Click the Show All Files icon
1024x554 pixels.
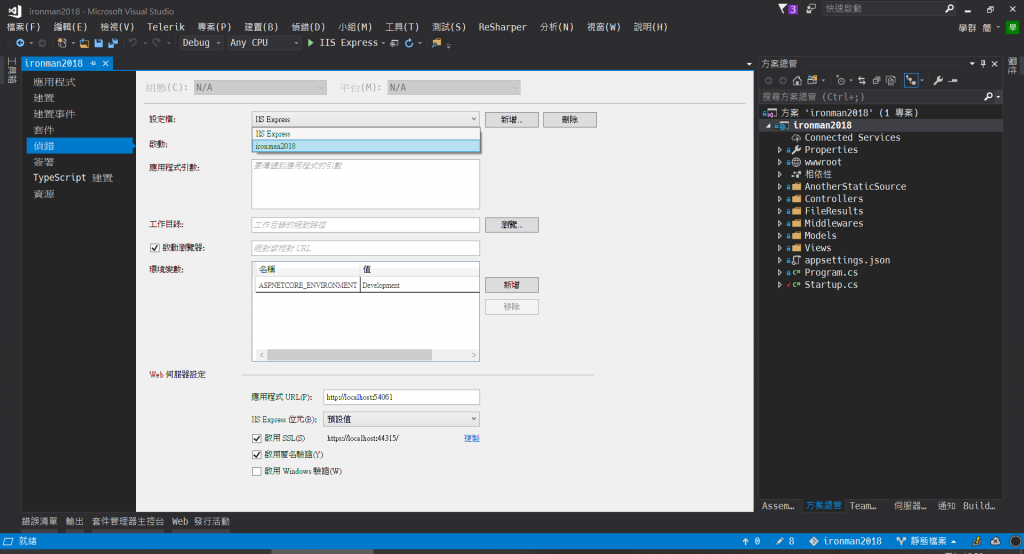(891, 80)
